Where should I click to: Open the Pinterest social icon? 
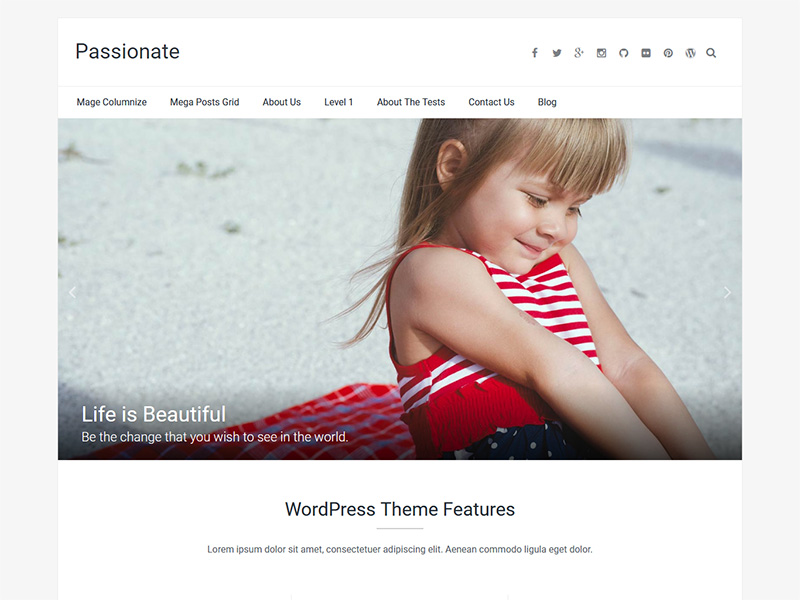(668, 53)
